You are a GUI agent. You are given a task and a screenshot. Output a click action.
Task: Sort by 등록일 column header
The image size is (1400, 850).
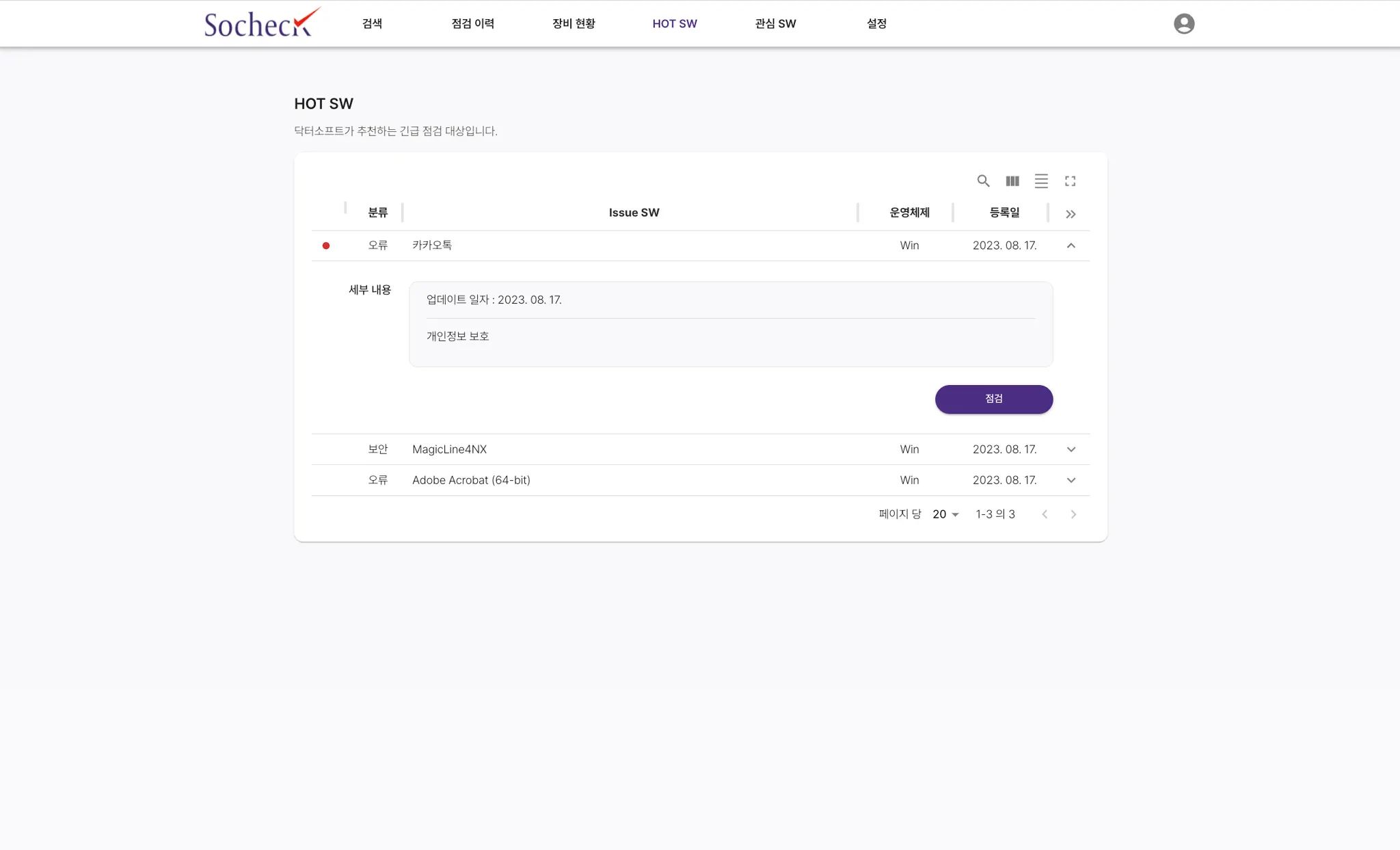1004,213
